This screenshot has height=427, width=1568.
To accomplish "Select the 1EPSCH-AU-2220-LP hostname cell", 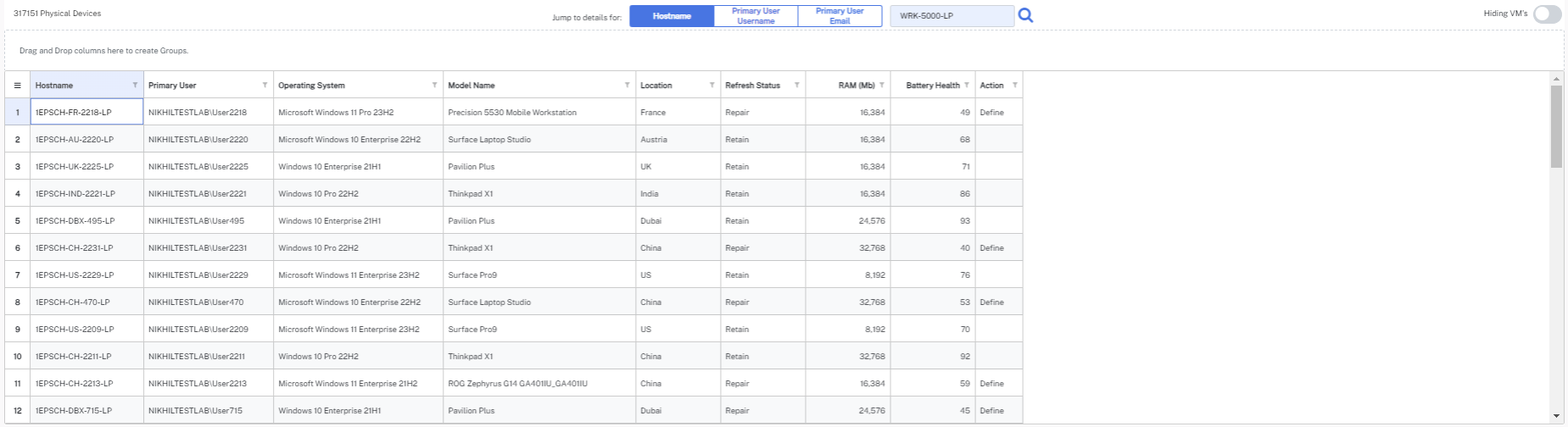I will tap(75, 140).
